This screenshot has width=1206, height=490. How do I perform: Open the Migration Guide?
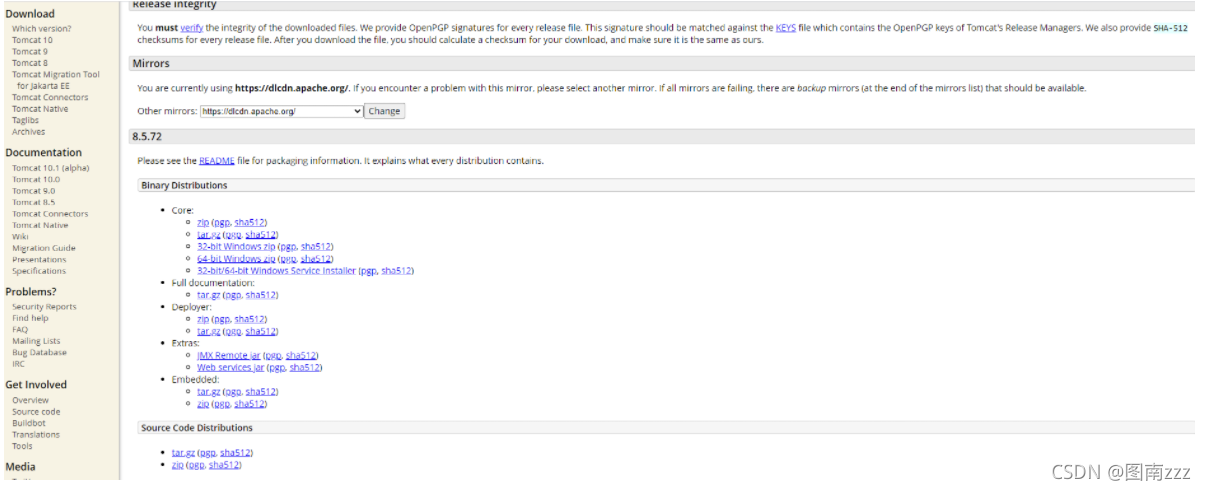(x=44, y=248)
